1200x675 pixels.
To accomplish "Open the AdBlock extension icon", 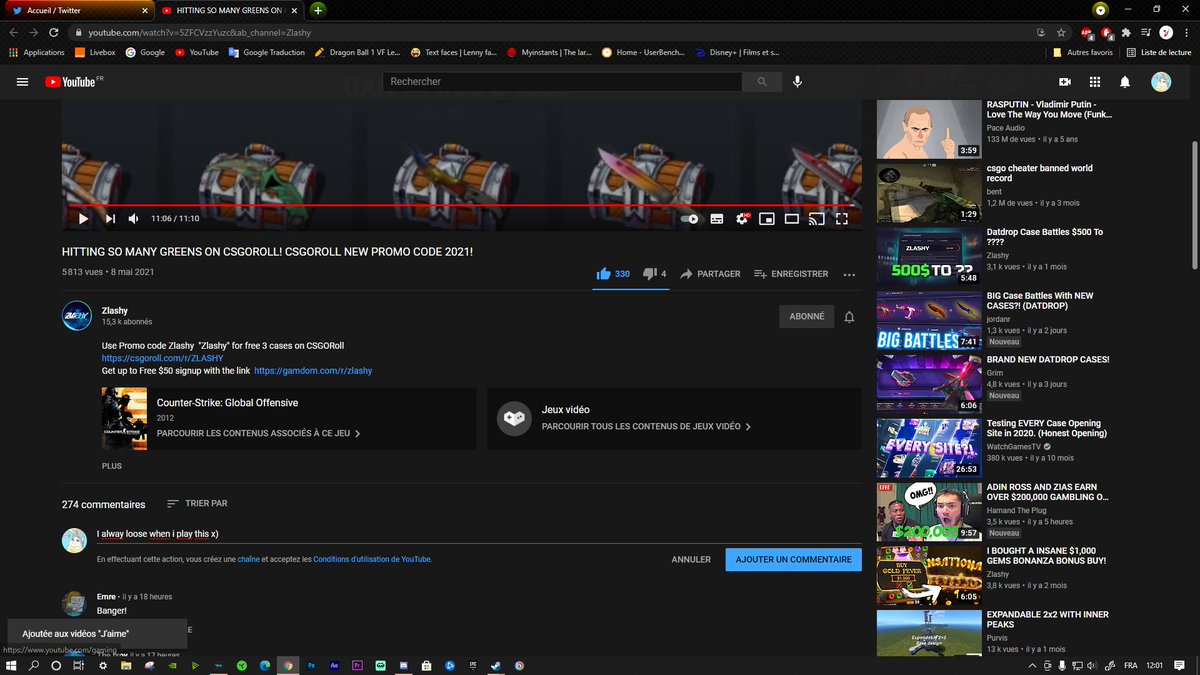I will pyautogui.click(x=1087, y=32).
